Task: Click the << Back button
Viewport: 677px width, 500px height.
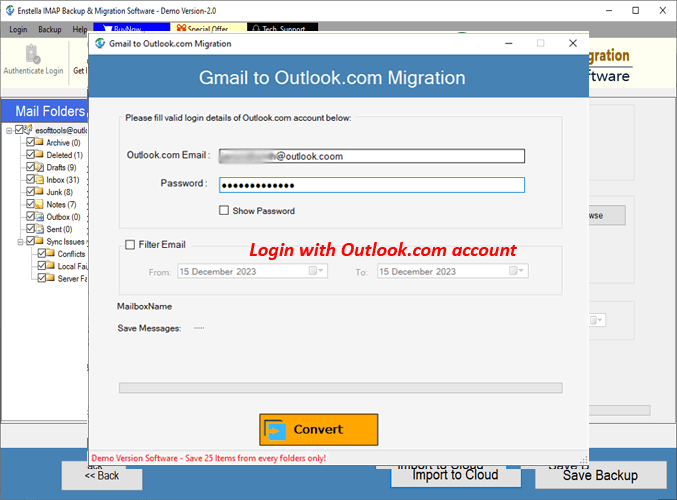Action: pos(101,475)
